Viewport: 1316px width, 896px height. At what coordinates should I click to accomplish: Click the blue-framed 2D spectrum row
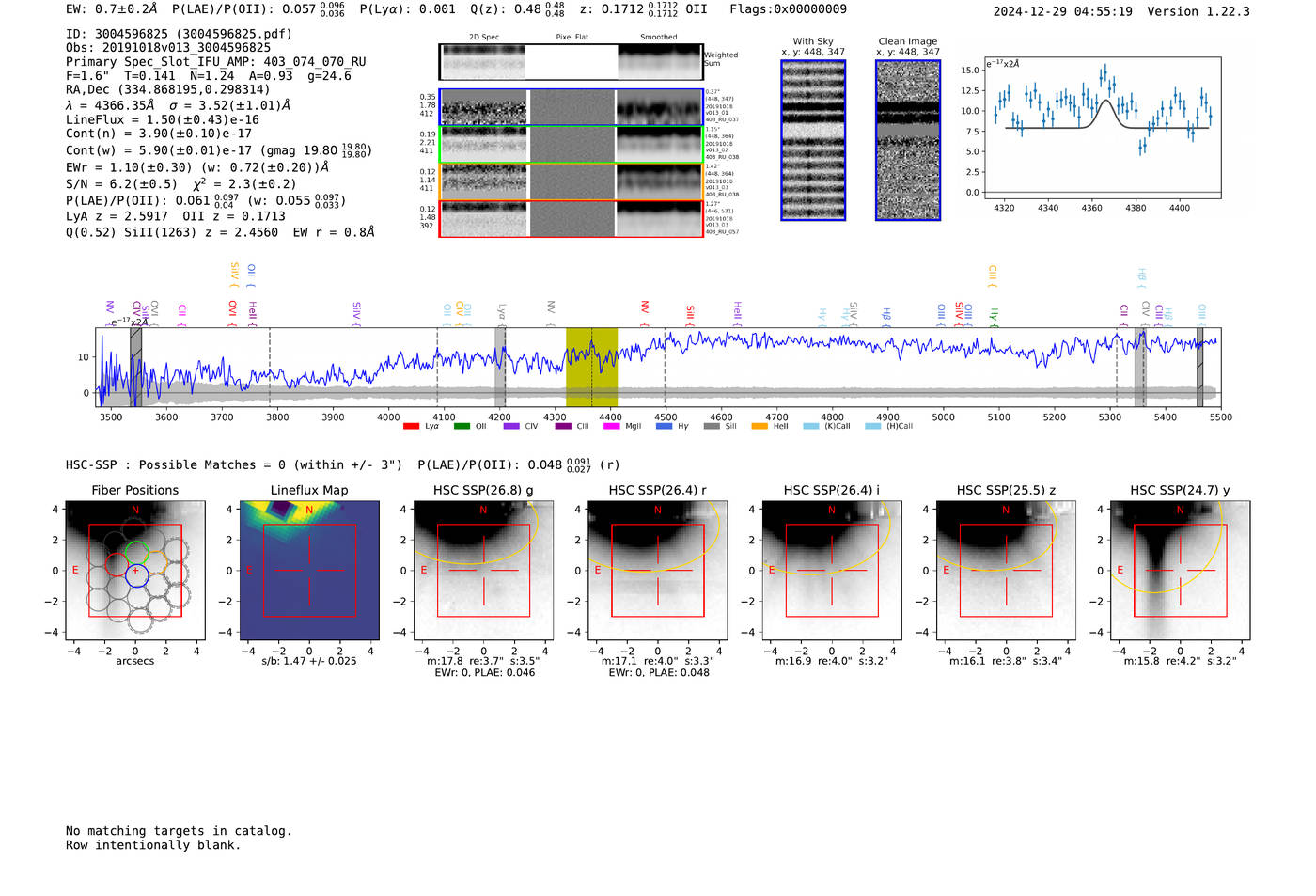(x=571, y=107)
